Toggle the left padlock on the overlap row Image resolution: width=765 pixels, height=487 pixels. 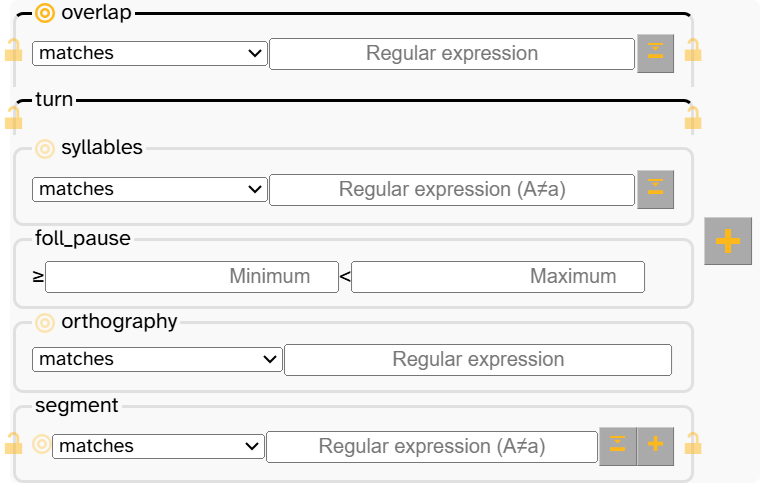(13, 49)
